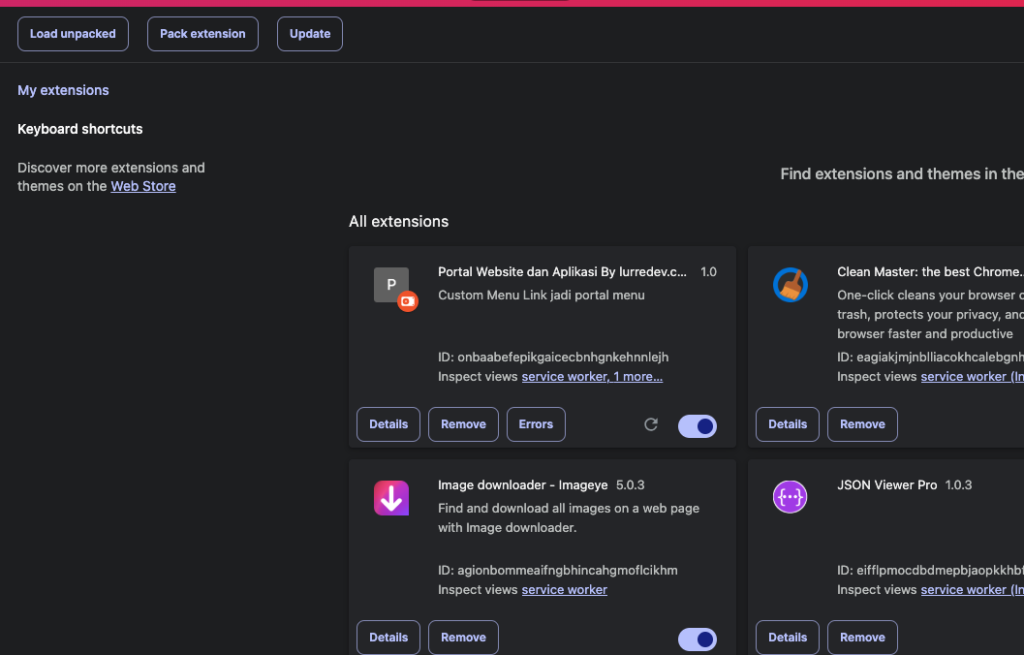The width and height of the screenshot is (1024, 655).
Task: View Errors for Portal Website extension
Action: [x=536, y=424]
